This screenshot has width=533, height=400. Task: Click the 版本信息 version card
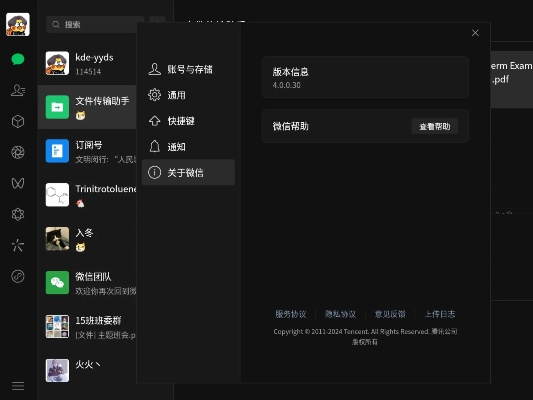(365, 77)
